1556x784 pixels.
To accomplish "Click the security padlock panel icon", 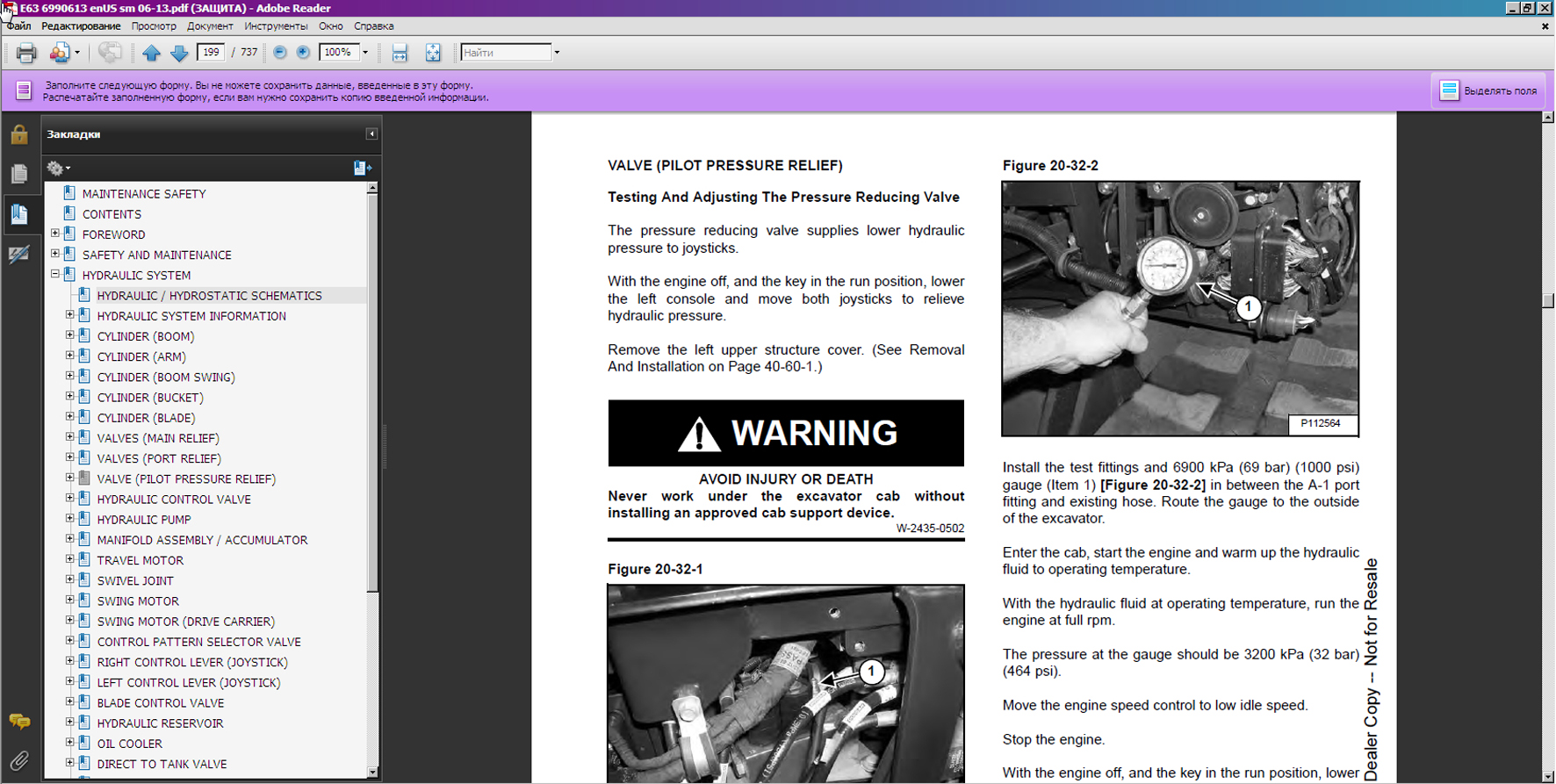I will 19,134.
